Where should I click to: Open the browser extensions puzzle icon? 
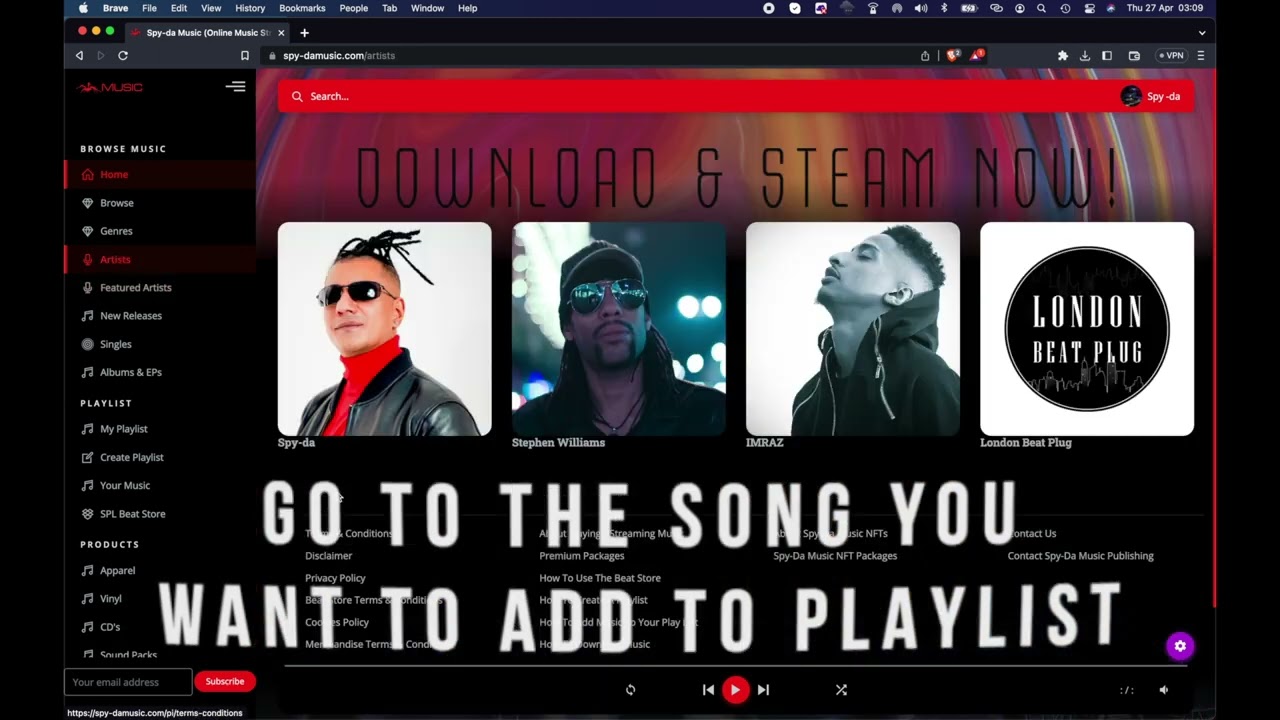point(1062,56)
